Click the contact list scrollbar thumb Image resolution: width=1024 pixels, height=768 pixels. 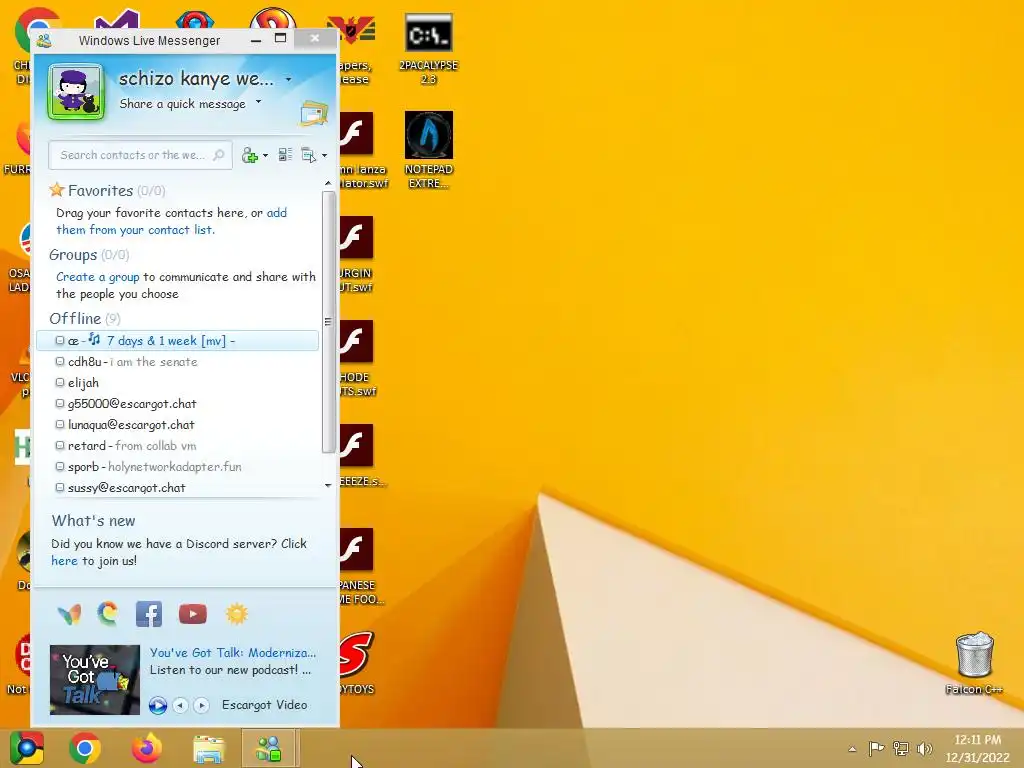(x=328, y=321)
